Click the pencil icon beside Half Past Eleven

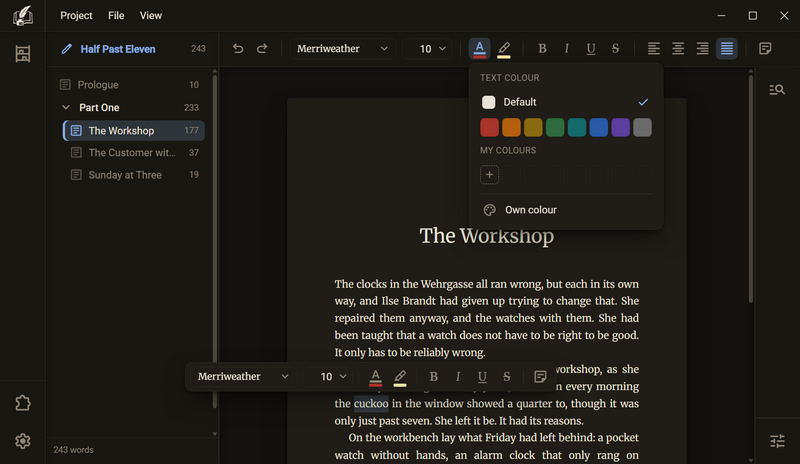point(66,49)
